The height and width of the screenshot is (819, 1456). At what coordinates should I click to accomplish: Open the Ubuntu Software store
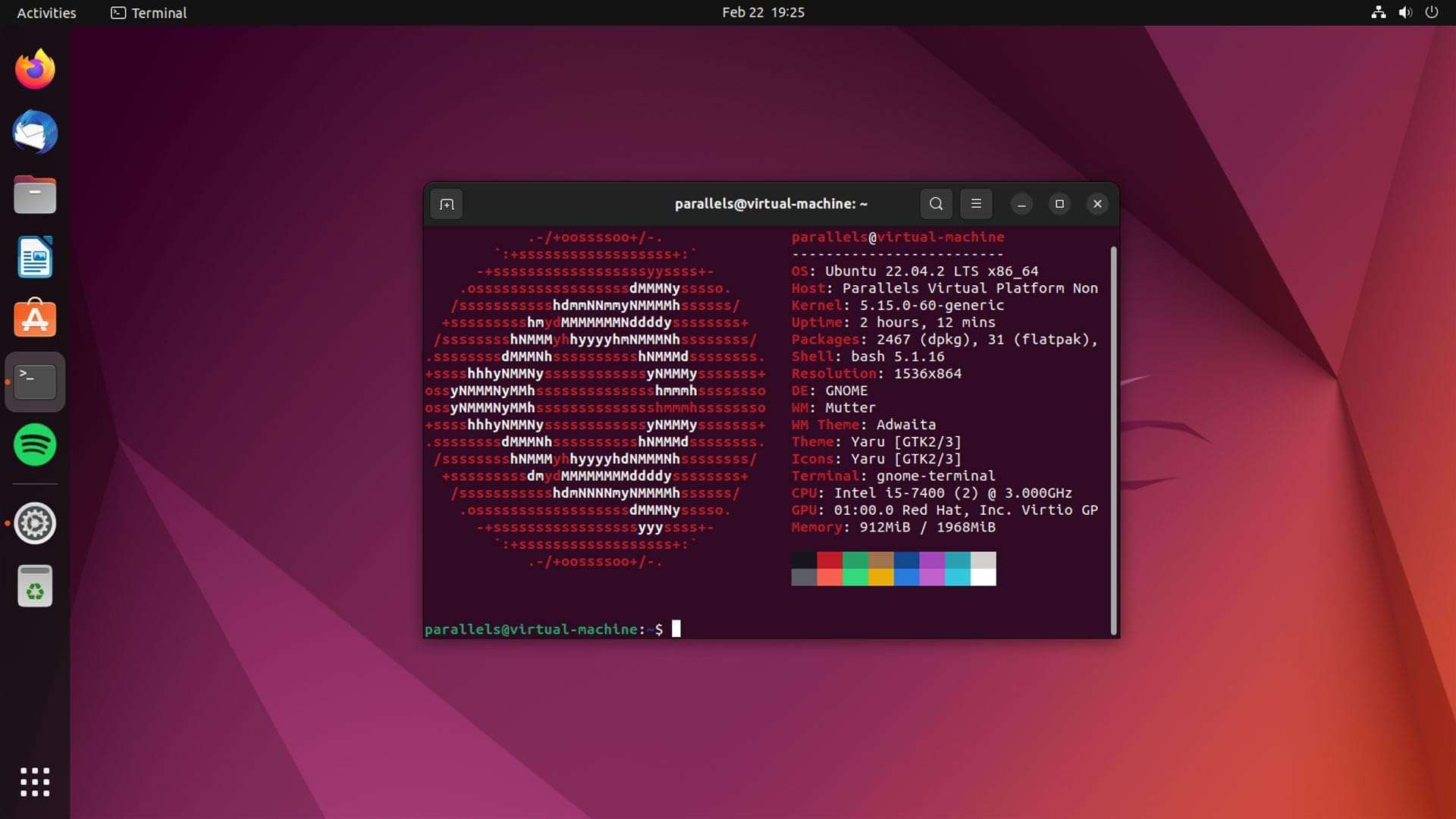[34, 318]
